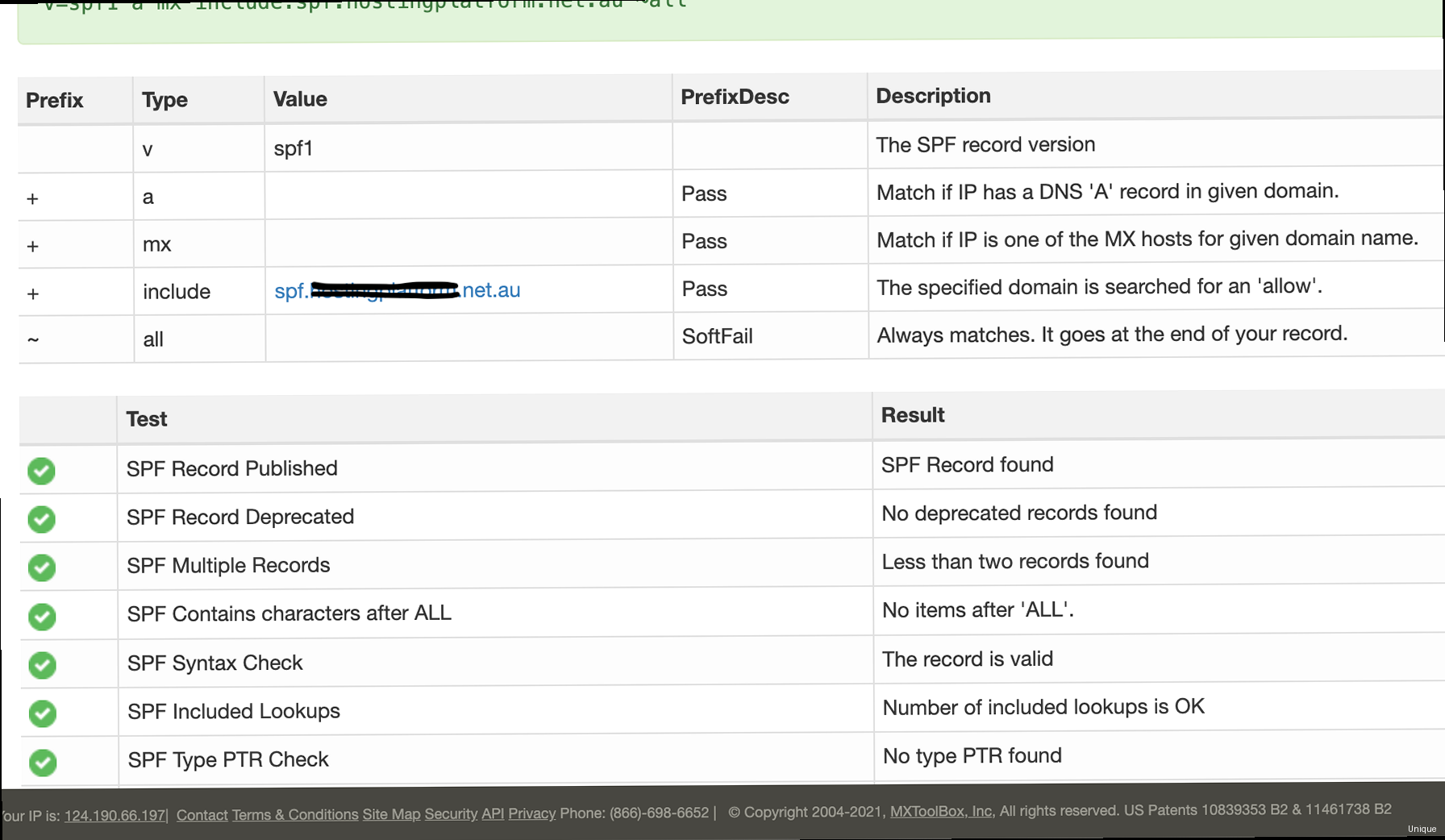This screenshot has width=1445, height=840.
Task: Open the Contact footer link
Action: pyautogui.click(x=202, y=815)
